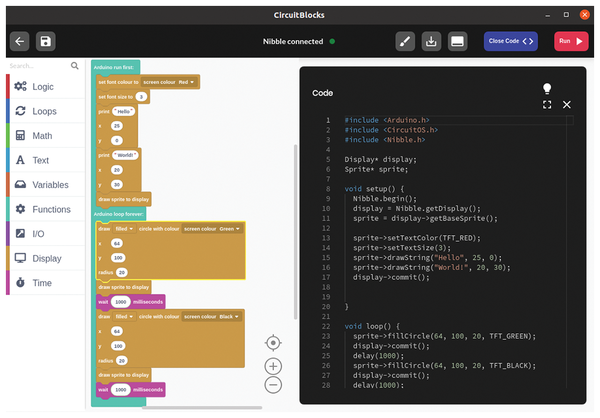This screenshot has width=600, height=418.
Task: Open the Loops block category
Action: 46,111
